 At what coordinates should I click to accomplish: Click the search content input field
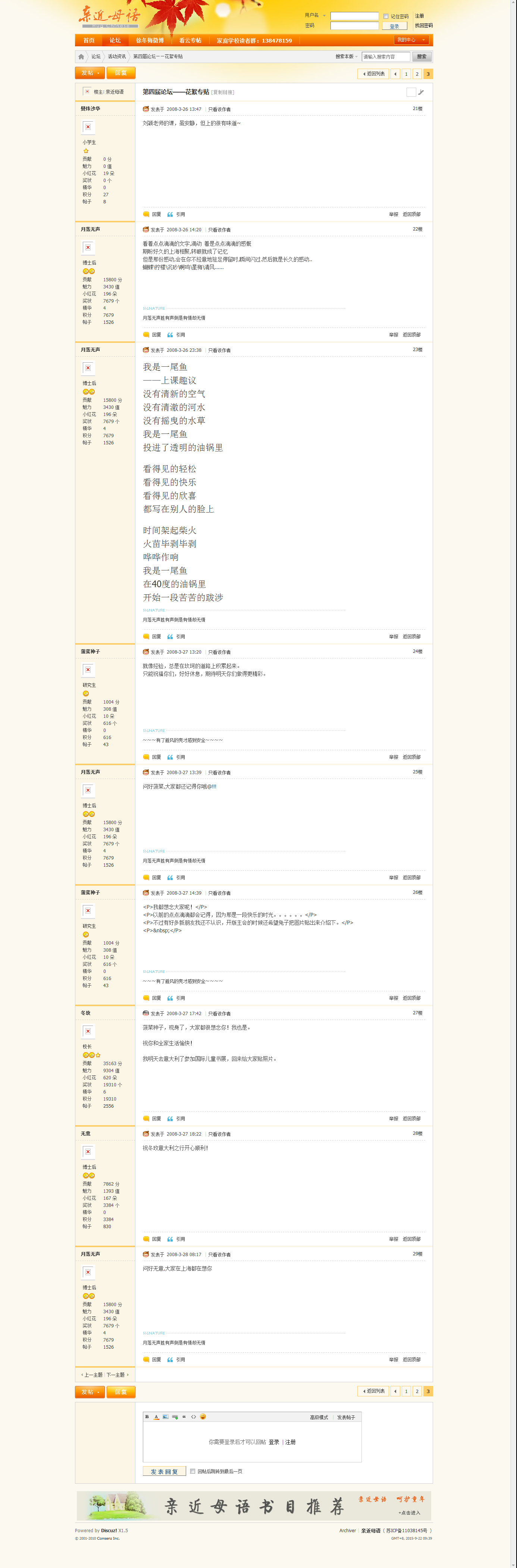[x=385, y=57]
